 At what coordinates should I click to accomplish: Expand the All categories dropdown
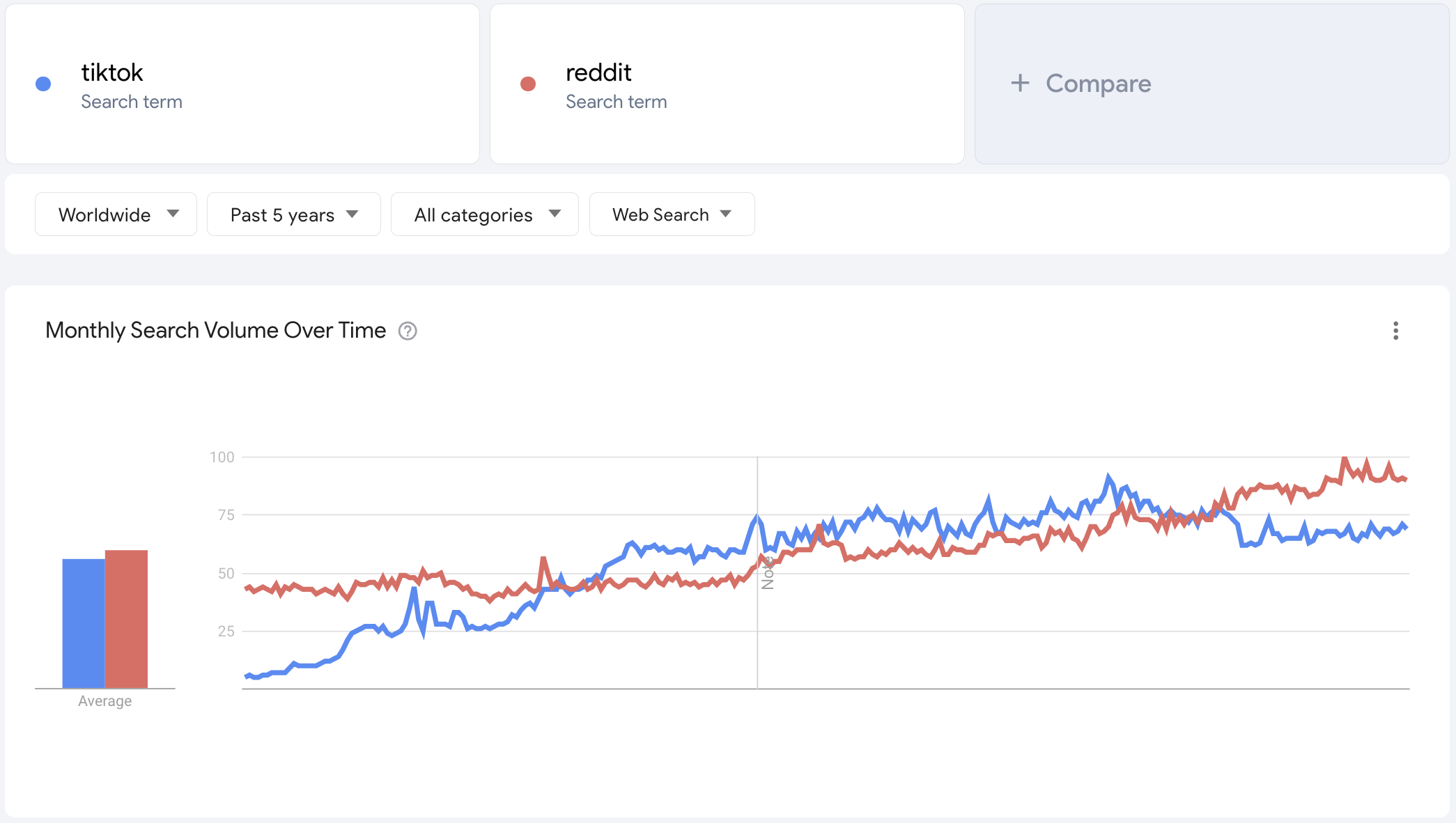pos(484,214)
